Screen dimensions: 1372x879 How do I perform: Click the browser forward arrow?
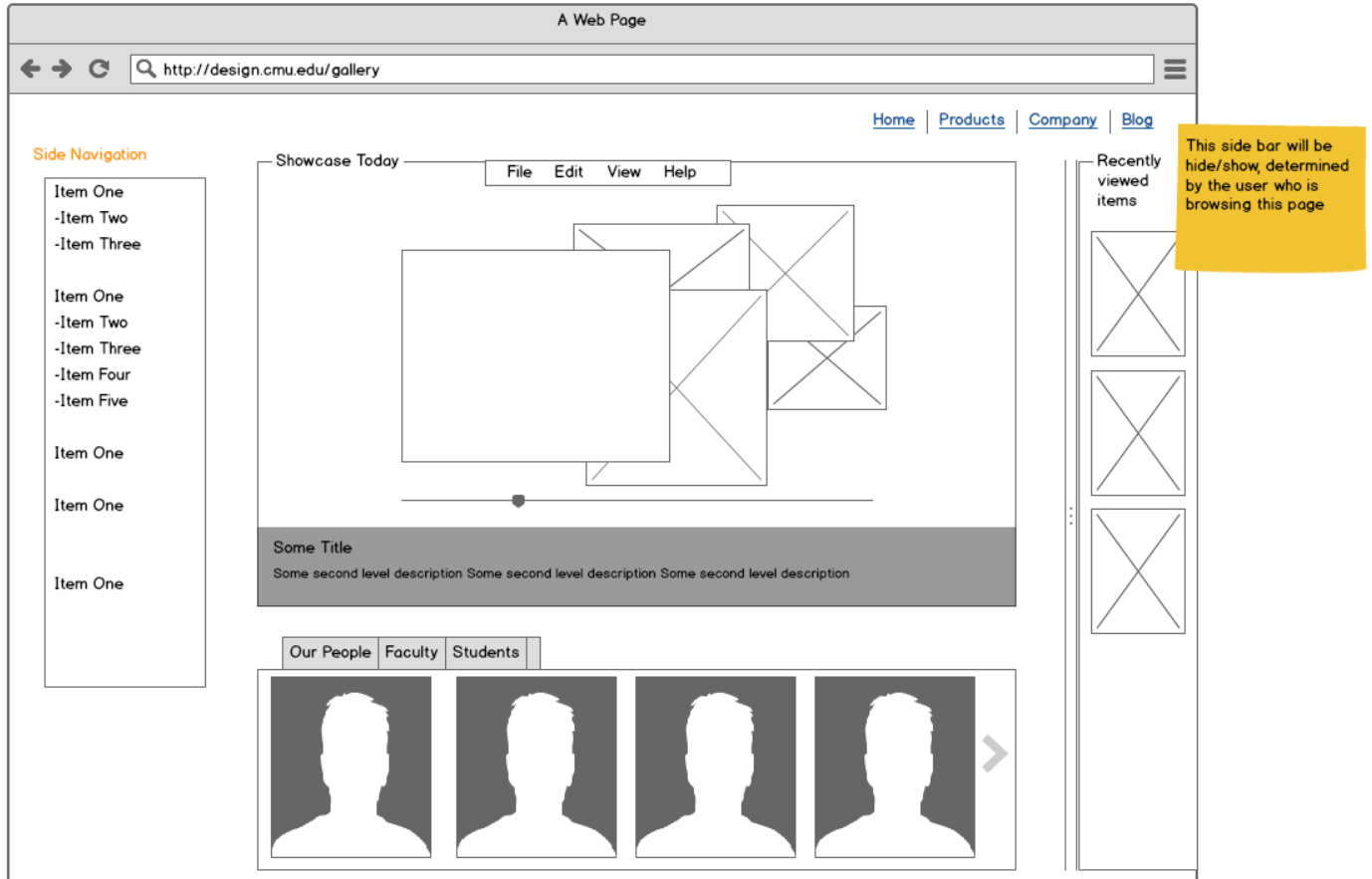[x=63, y=69]
